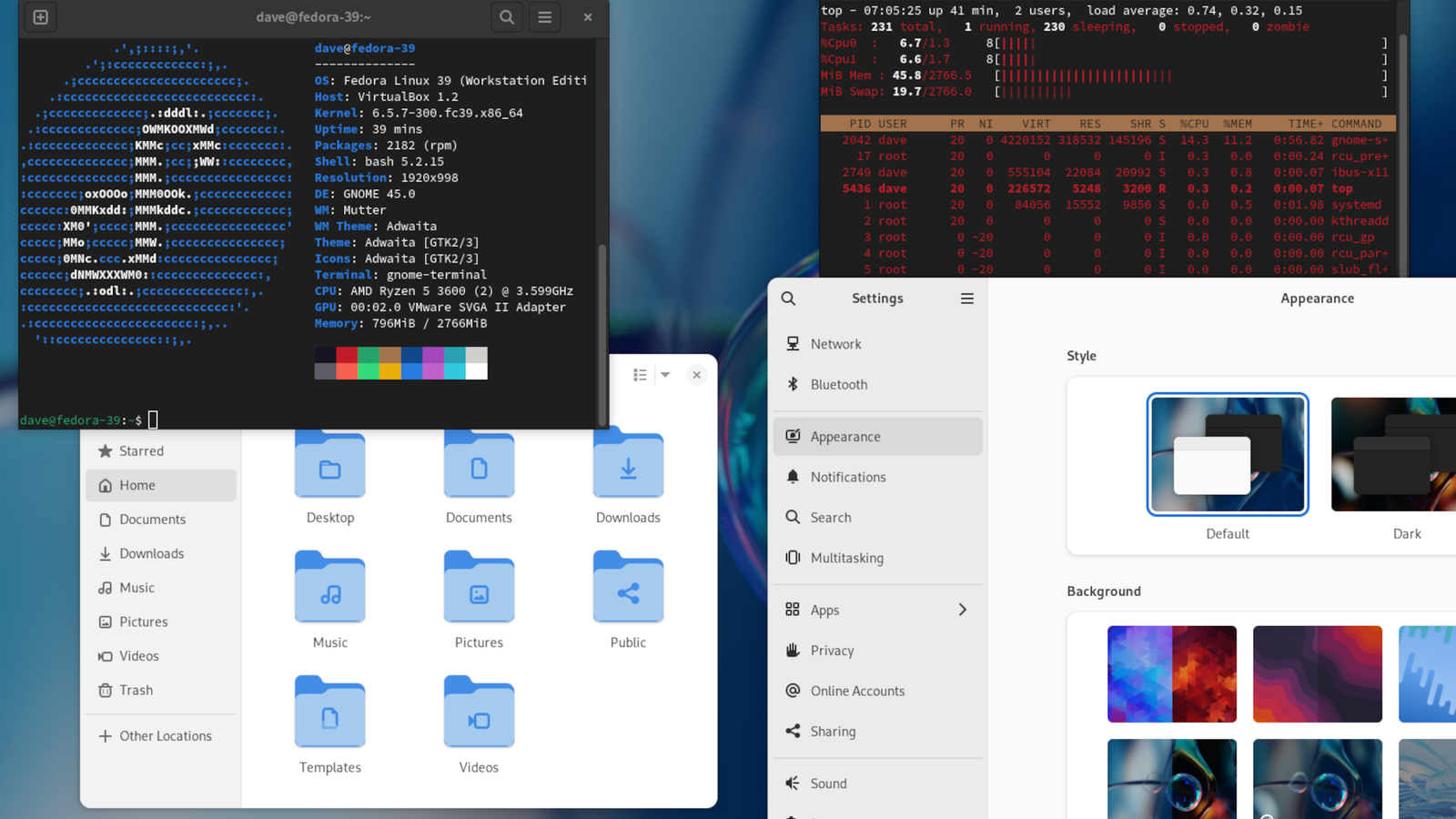The image size is (1456, 819).
Task: Open Trash in Files sidebar
Action: point(136,691)
